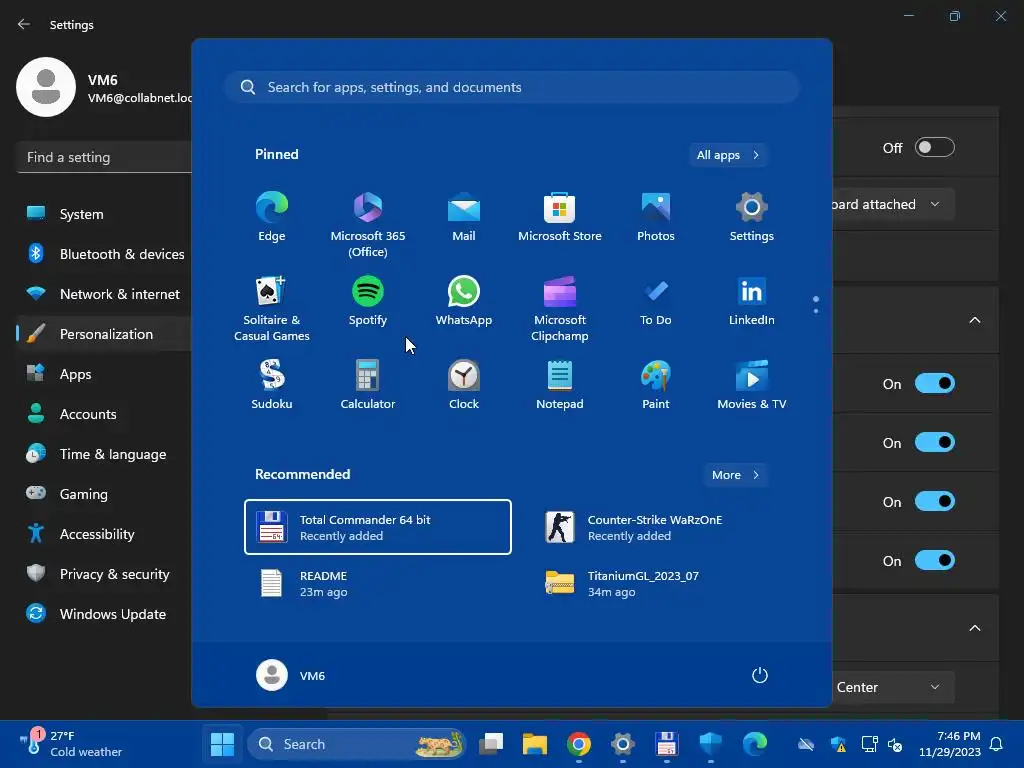Open File Explorer from the taskbar
Image resolution: width=1024 pixels, height=768 pixels.
(x=535, y=744)
